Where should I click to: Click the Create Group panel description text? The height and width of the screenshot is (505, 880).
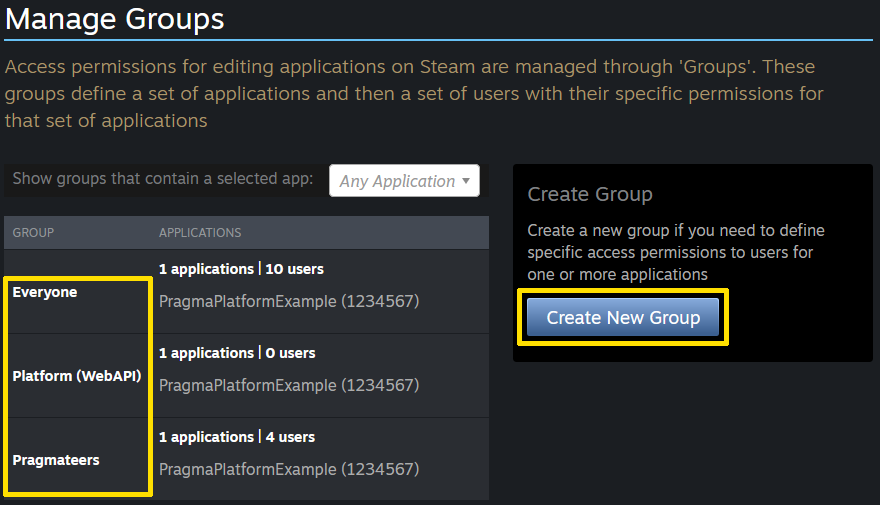pos(675,252)
